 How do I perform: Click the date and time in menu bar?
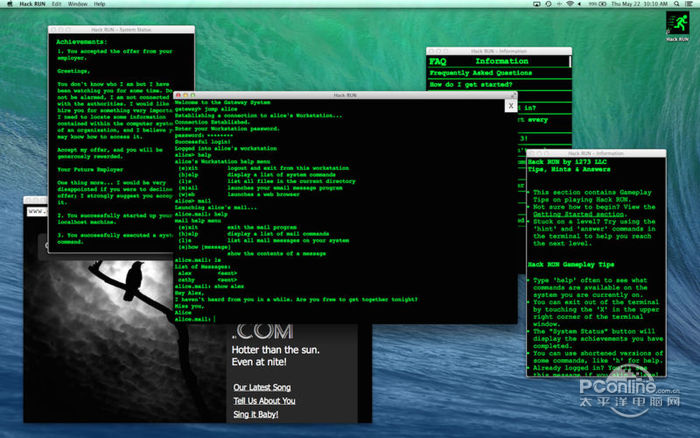pos(640,5)
